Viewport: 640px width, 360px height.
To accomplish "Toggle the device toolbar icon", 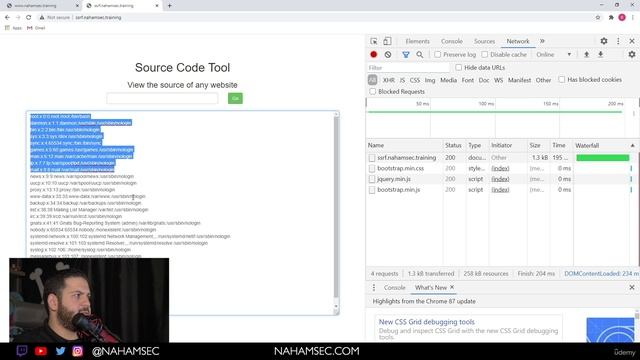I will [x=387, y=41].
